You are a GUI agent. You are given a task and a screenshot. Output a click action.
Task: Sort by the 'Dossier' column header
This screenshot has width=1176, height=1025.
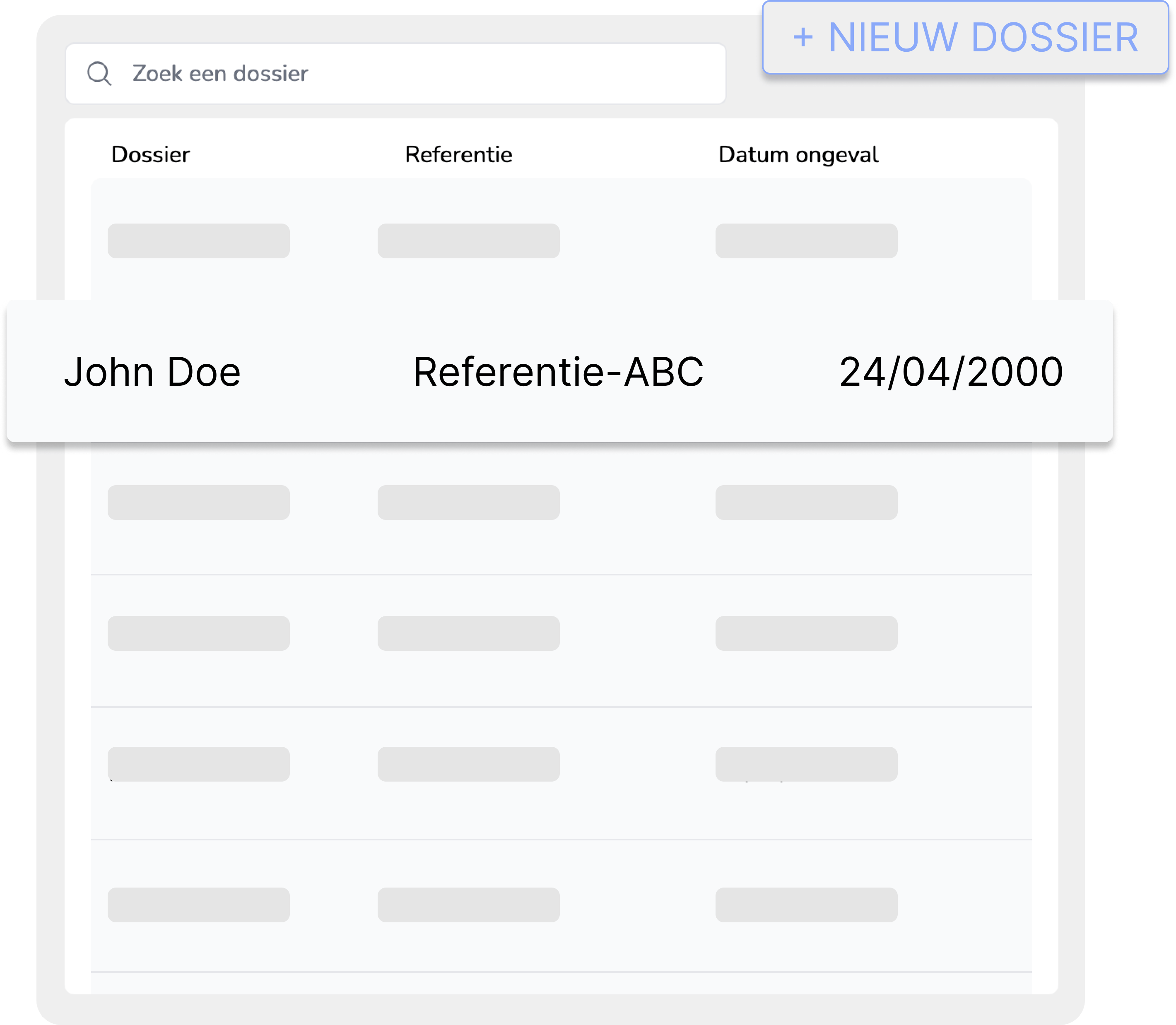point(150,154)
